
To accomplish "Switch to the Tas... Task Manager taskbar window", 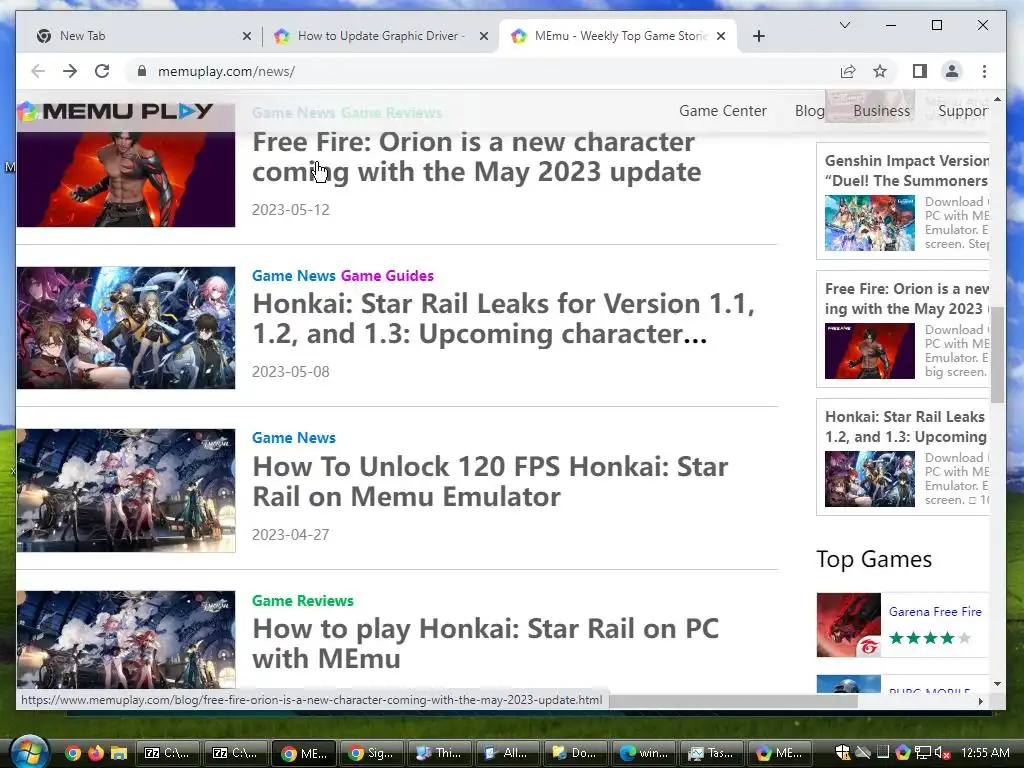I will pyautogui.click(x=711, y=754).
